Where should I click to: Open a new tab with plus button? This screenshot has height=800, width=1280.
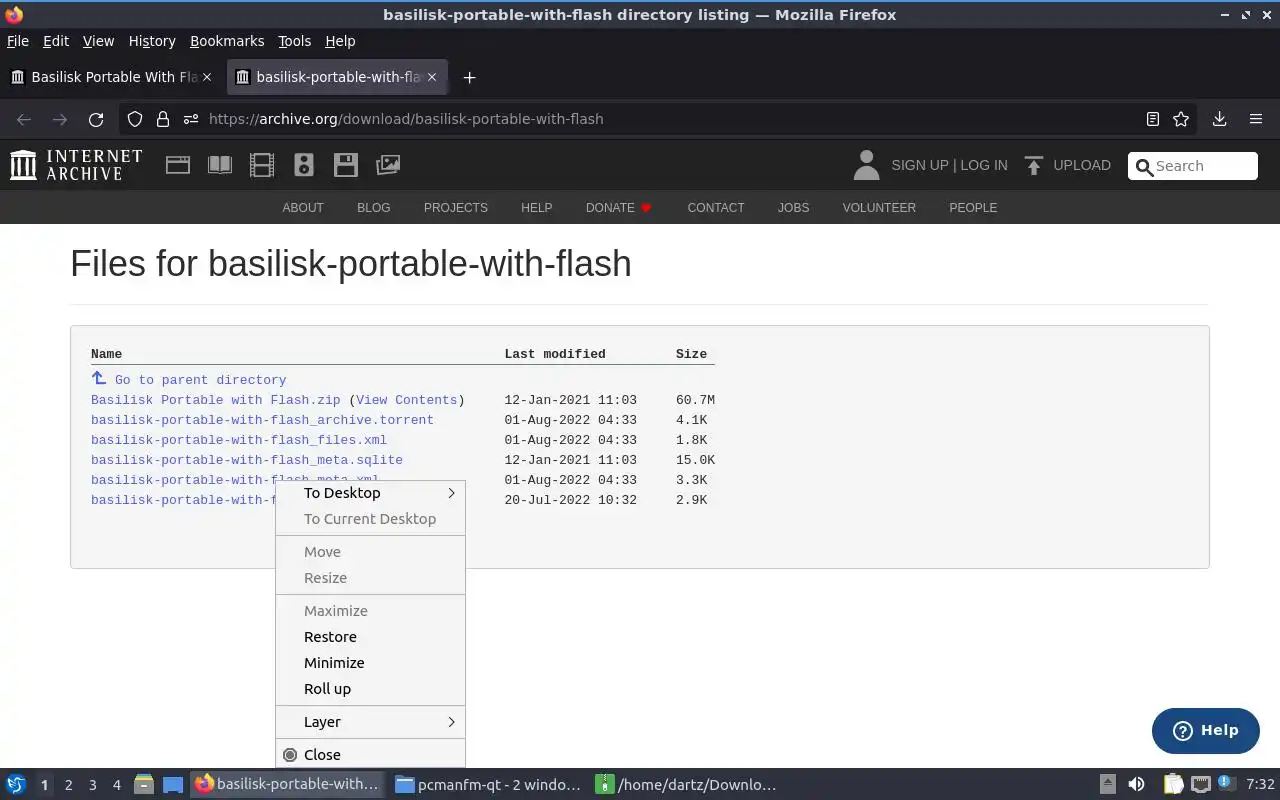469,77
